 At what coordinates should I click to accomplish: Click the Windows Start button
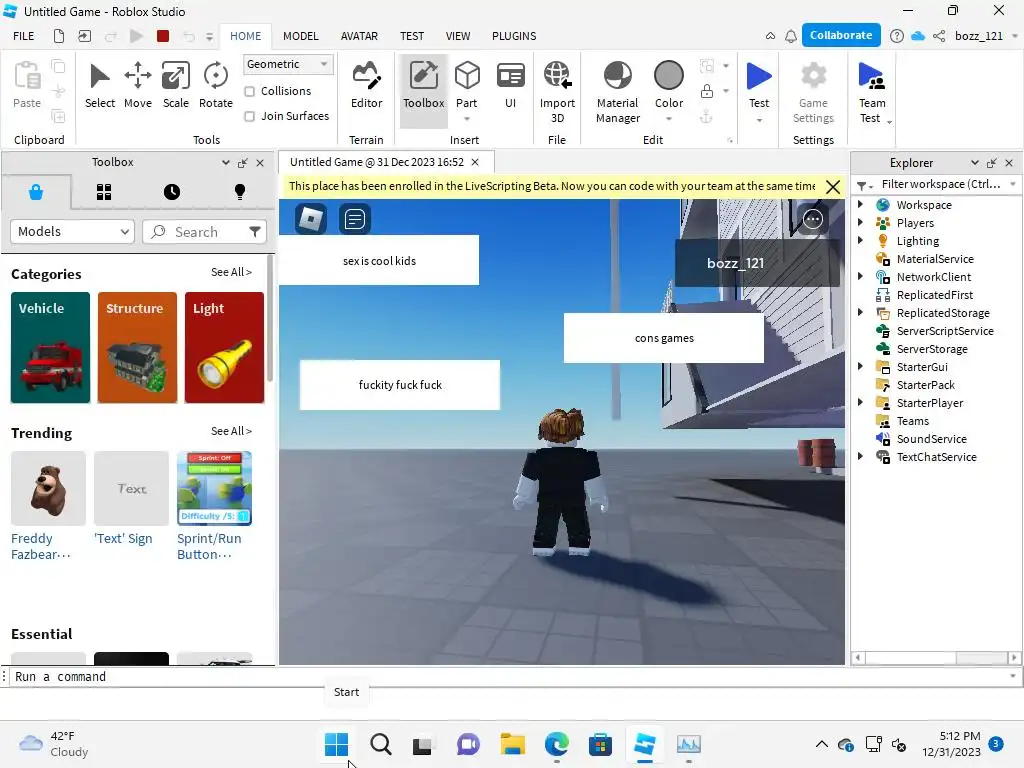pos(336,744)
